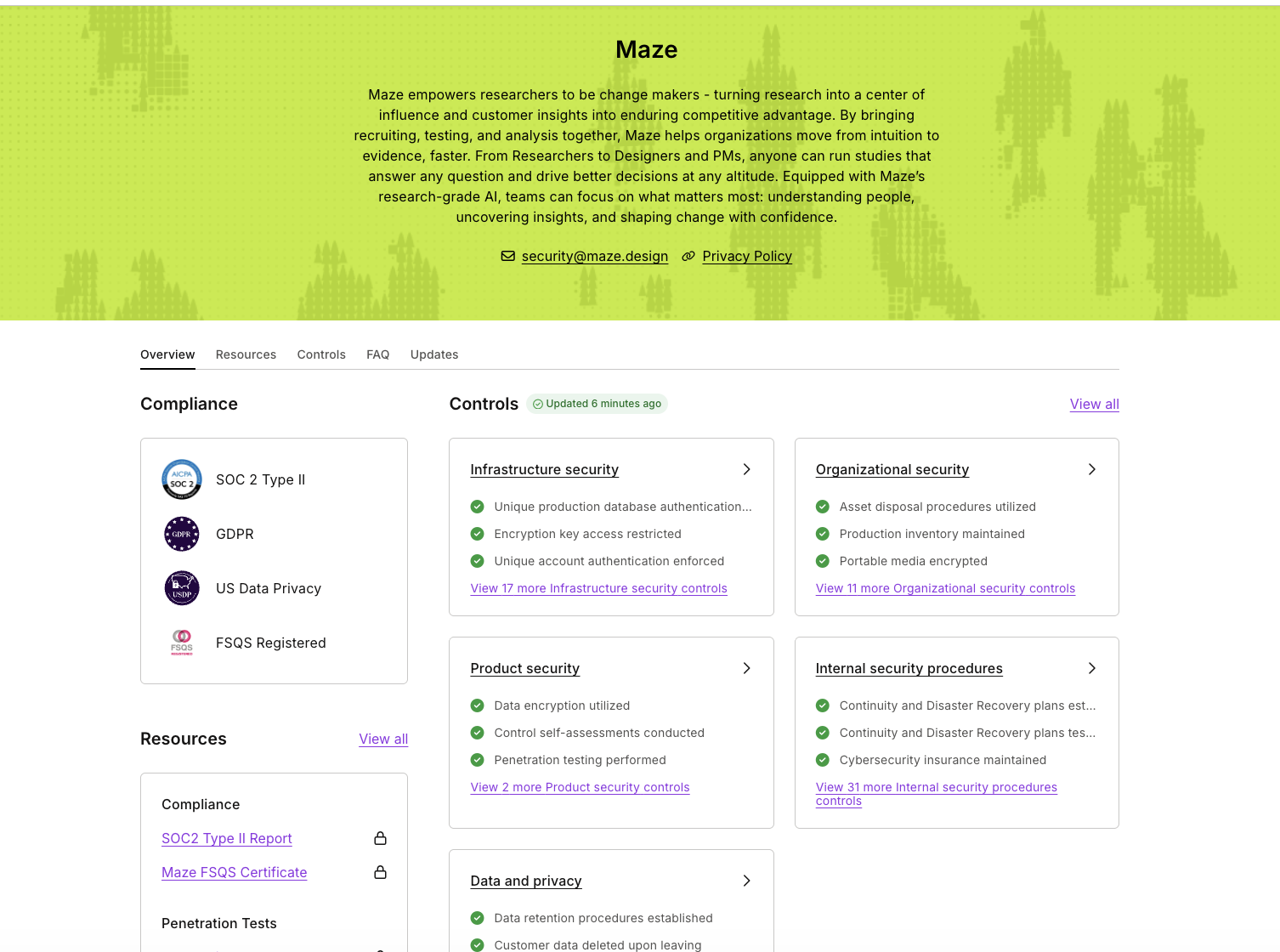1280x952 pixels.
Task: Click the lock icon next to SOC2 Type II Report
Action: 381,838
